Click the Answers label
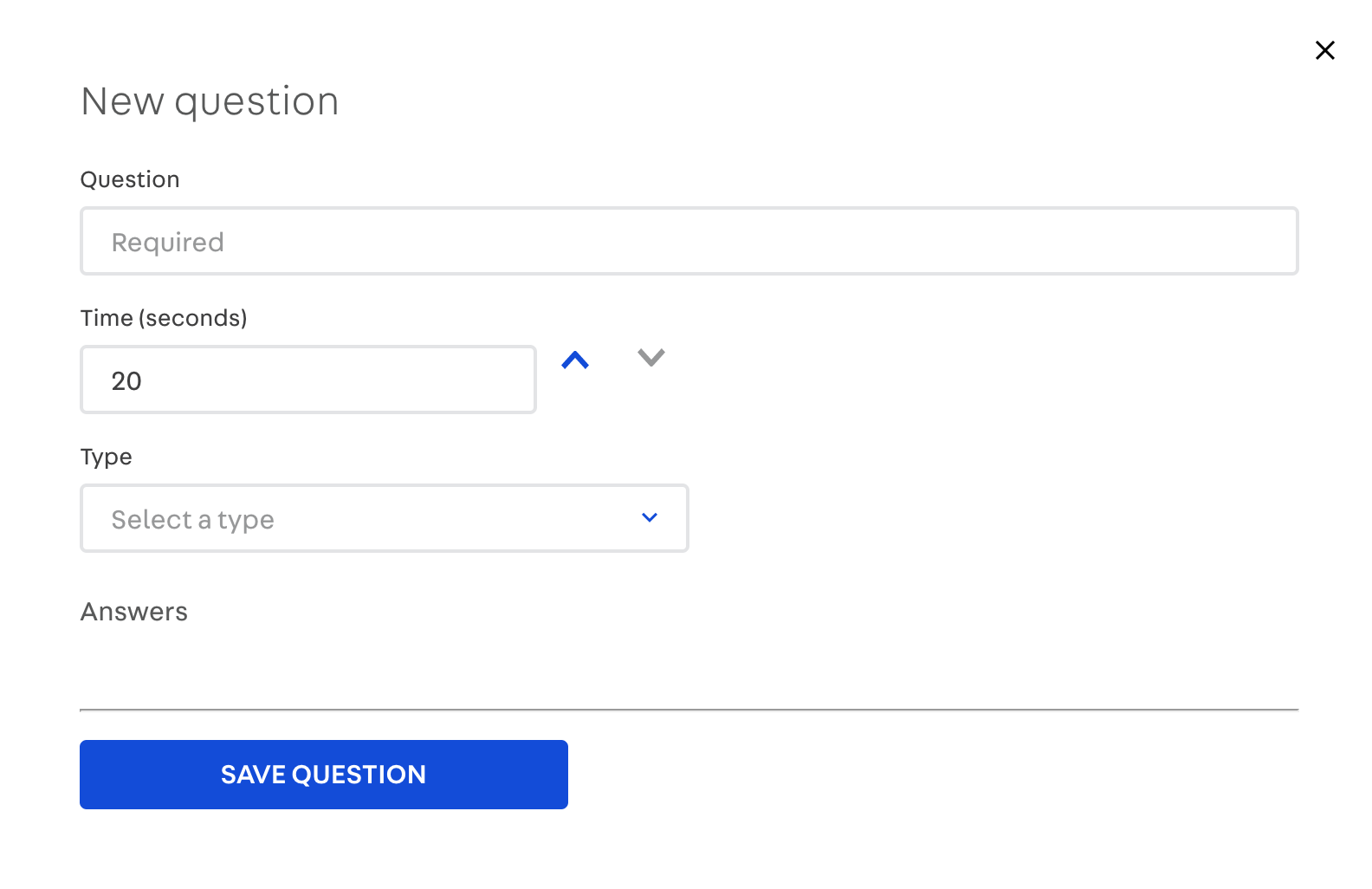The width and height of the screenshot is (1372, 889). 134,612
